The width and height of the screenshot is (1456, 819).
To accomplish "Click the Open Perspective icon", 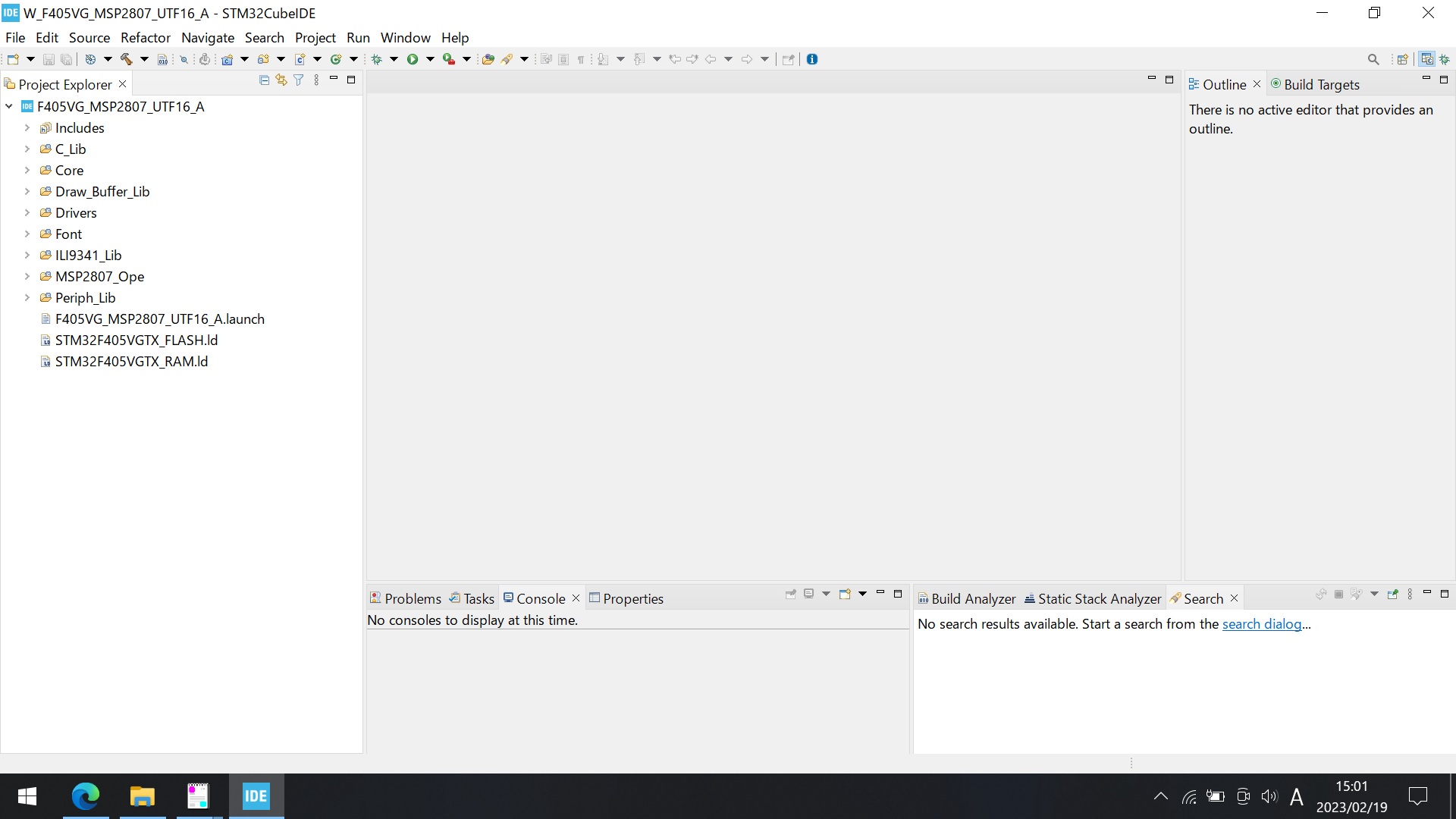I will pyautogui.click(x=1402, y=59).
